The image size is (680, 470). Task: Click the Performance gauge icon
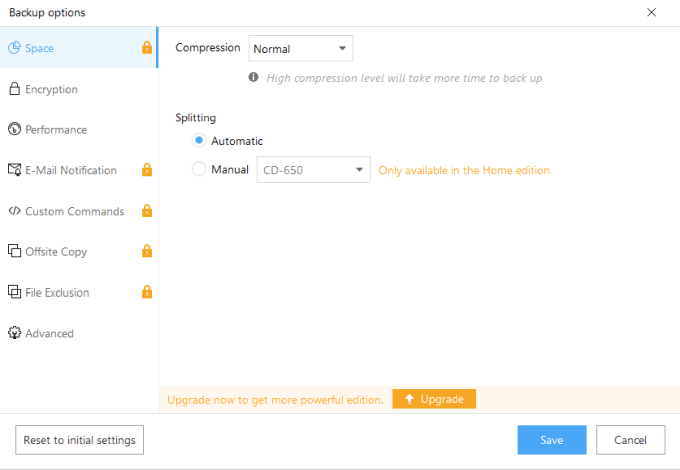pos(15,129)
